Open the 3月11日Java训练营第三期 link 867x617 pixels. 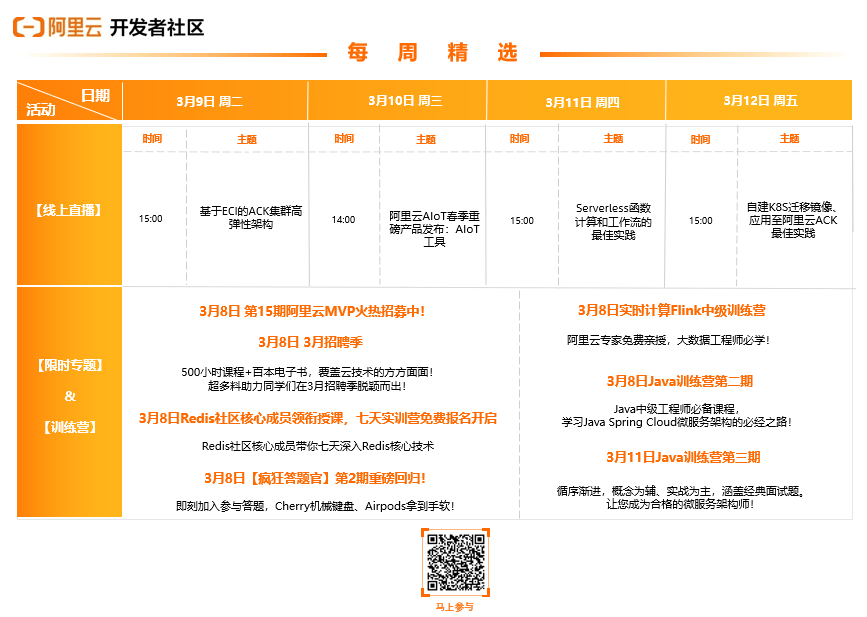(x=683, y=457)
